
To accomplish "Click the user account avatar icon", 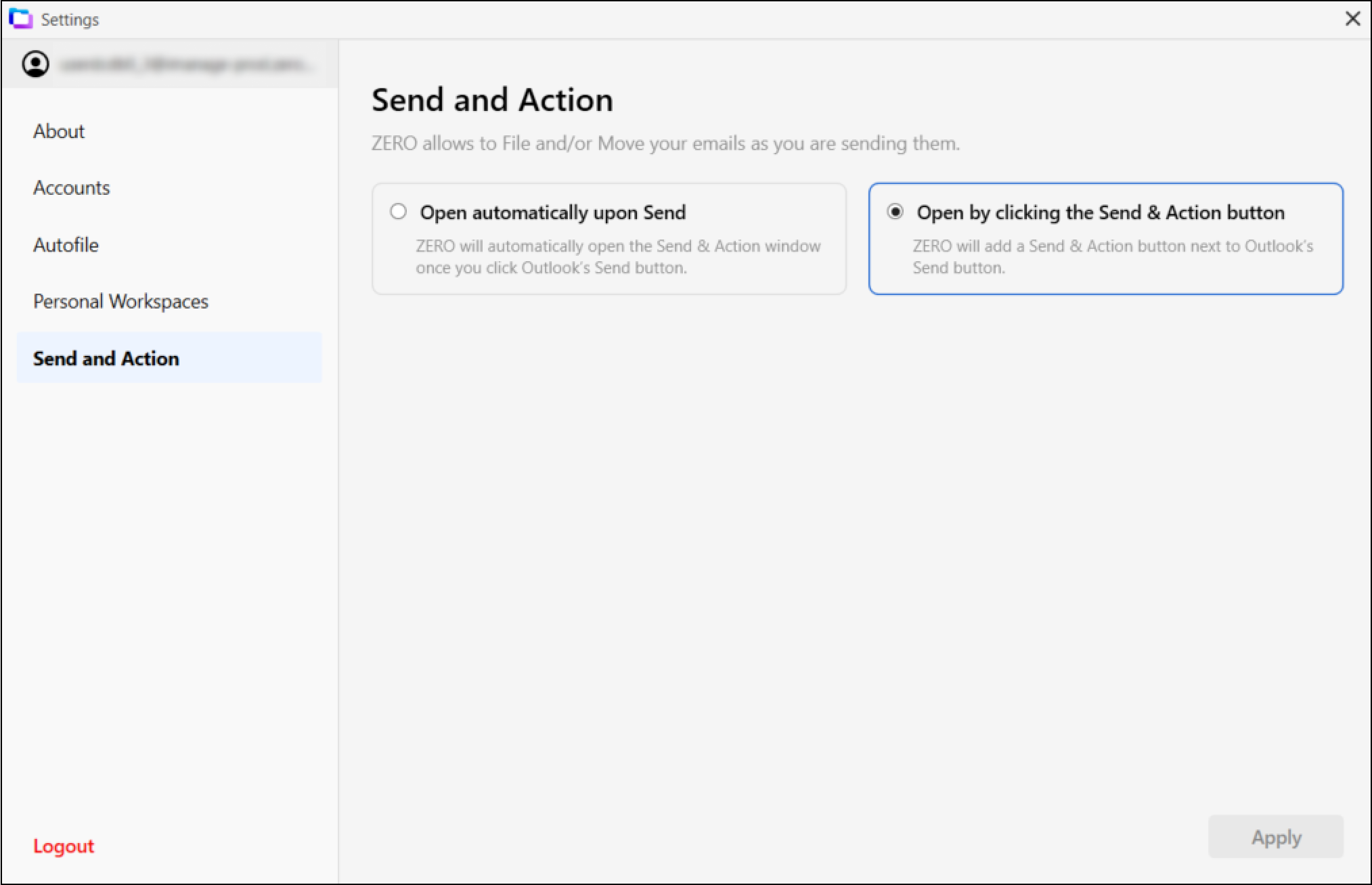I will click(x=36, y=64).
